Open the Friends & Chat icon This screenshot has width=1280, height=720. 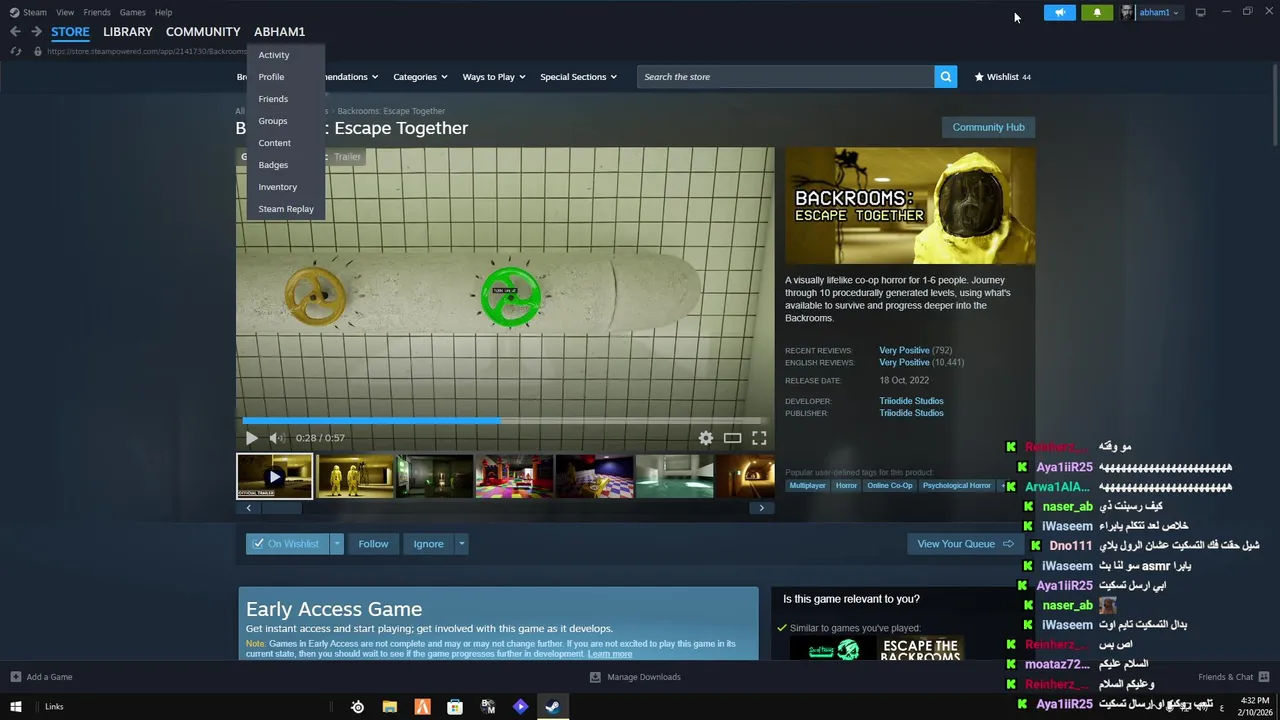(1264, 677)
